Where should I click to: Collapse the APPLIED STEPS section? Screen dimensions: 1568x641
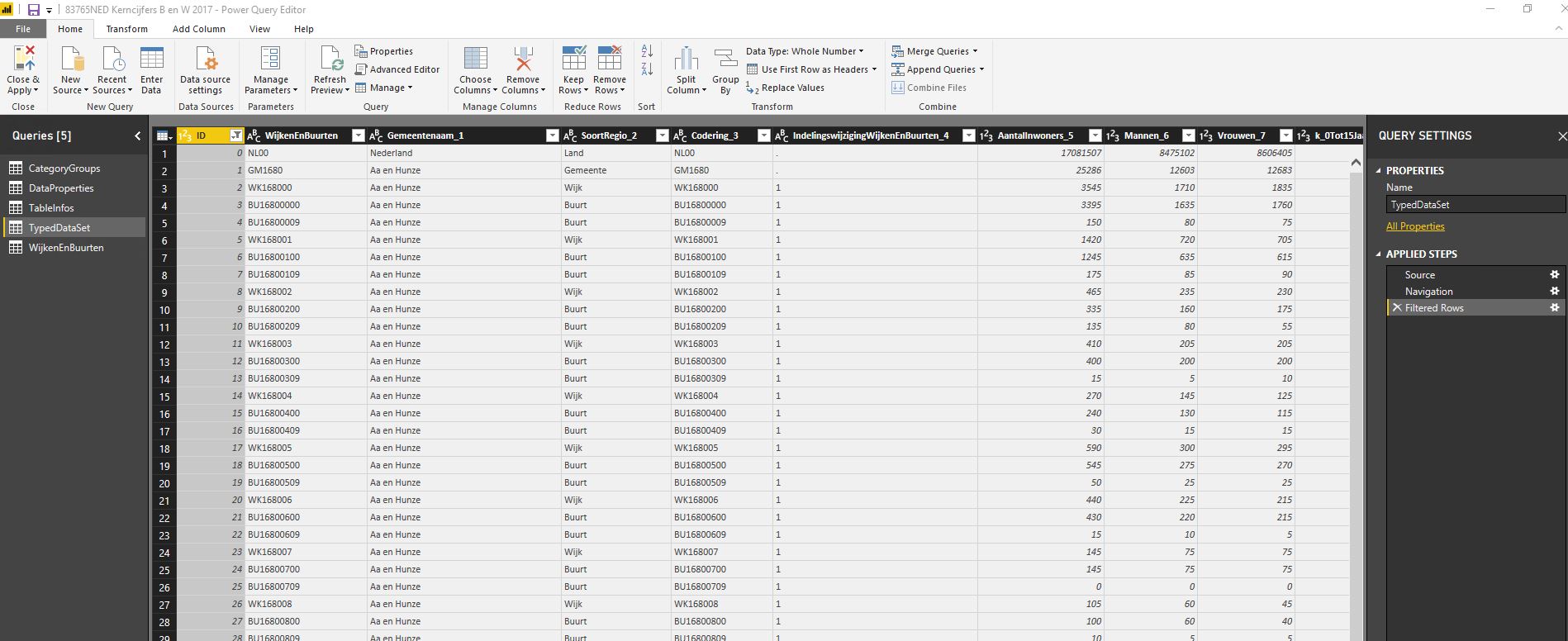1378,254
